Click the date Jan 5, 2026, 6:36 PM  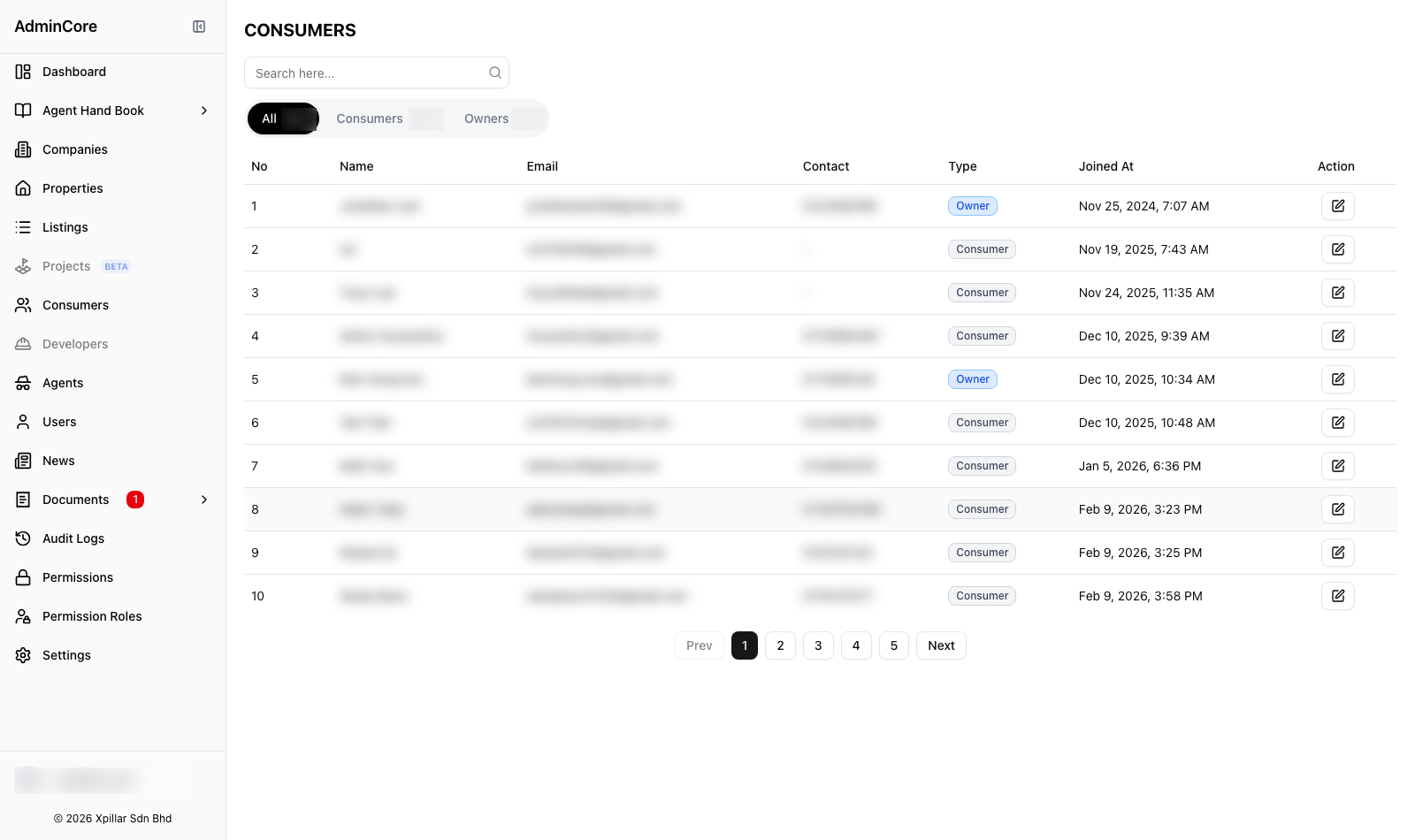click(x=1140, y=466)
